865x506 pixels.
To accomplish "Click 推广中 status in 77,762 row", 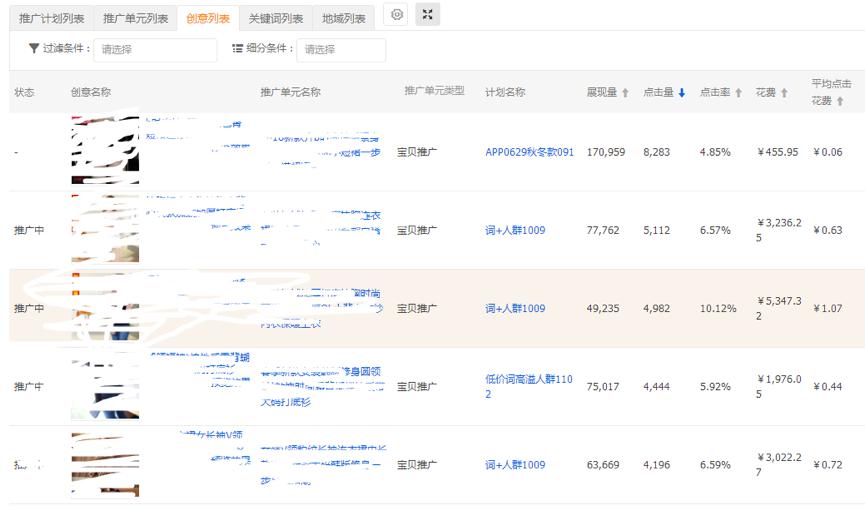I will [29, 230].
